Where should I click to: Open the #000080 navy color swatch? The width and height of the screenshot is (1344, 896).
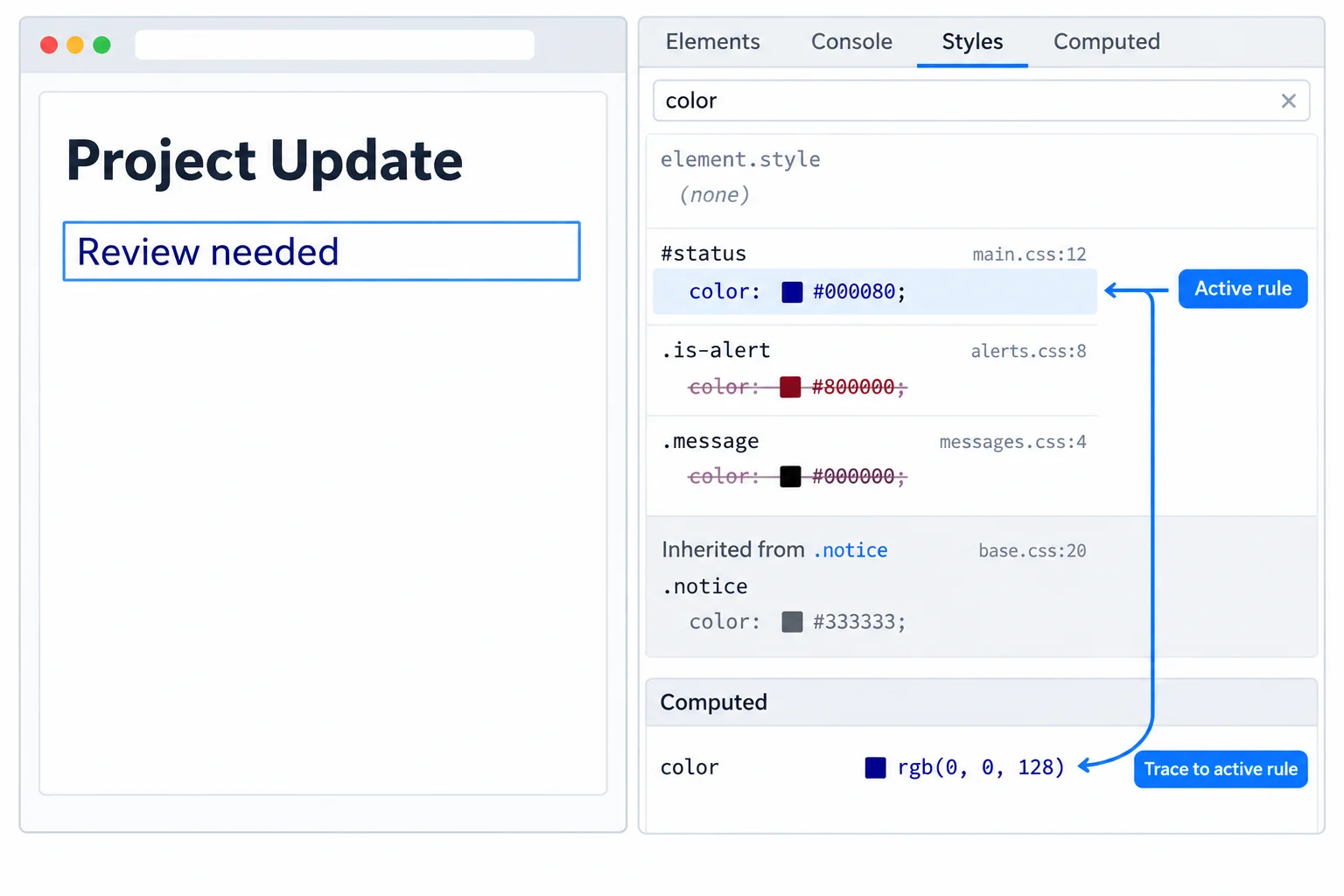click(x=792, y=292)
